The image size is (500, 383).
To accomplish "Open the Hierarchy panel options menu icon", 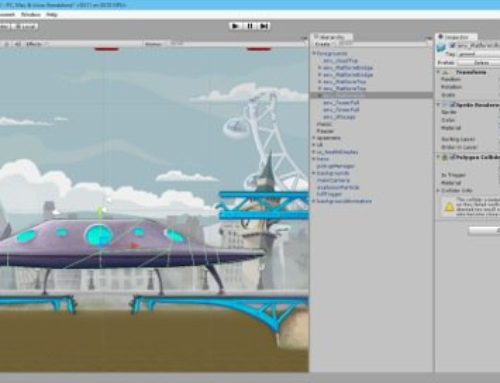I will pos(429,39).
